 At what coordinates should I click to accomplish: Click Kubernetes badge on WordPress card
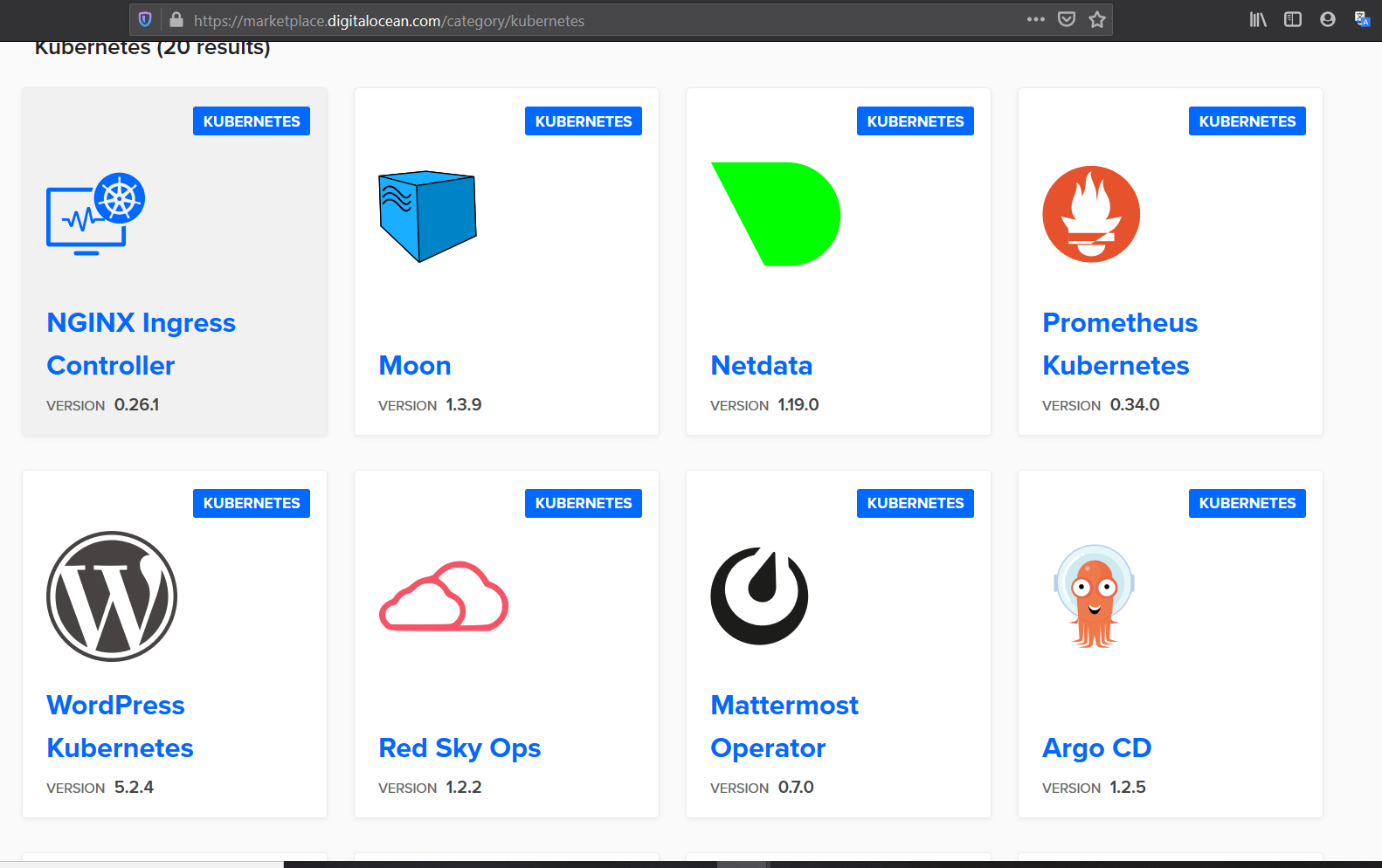pos(252,503)
